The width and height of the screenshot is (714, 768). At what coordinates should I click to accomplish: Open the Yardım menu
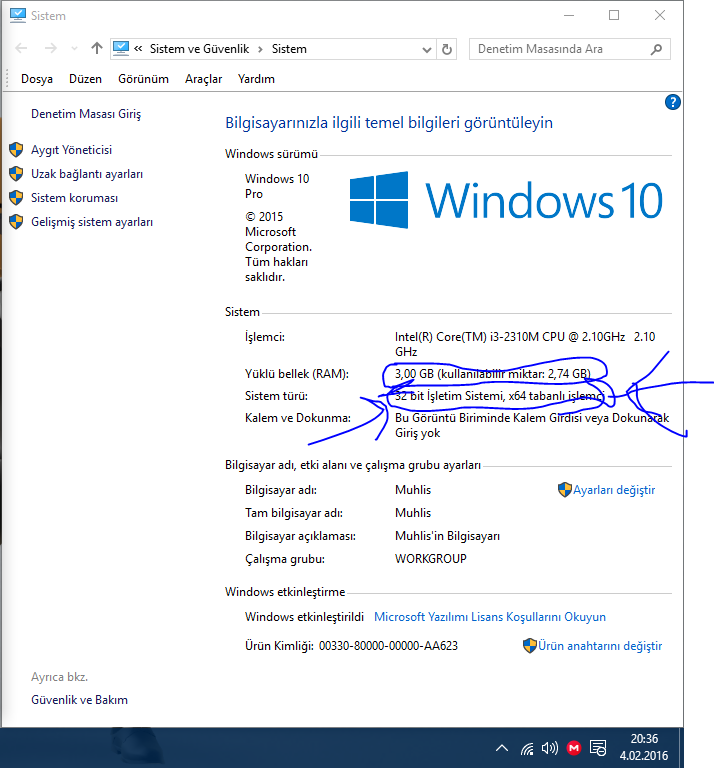256,79
